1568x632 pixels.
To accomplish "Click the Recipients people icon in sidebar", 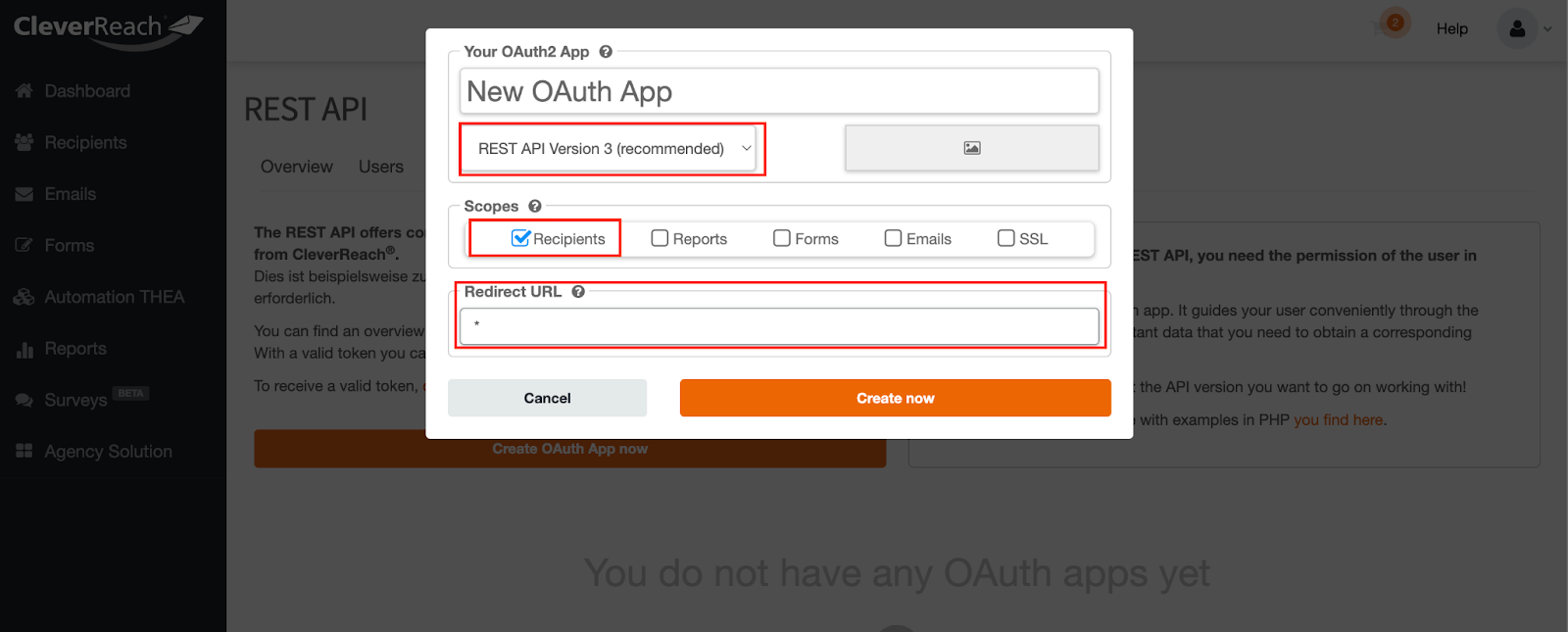I will point(24,142).
